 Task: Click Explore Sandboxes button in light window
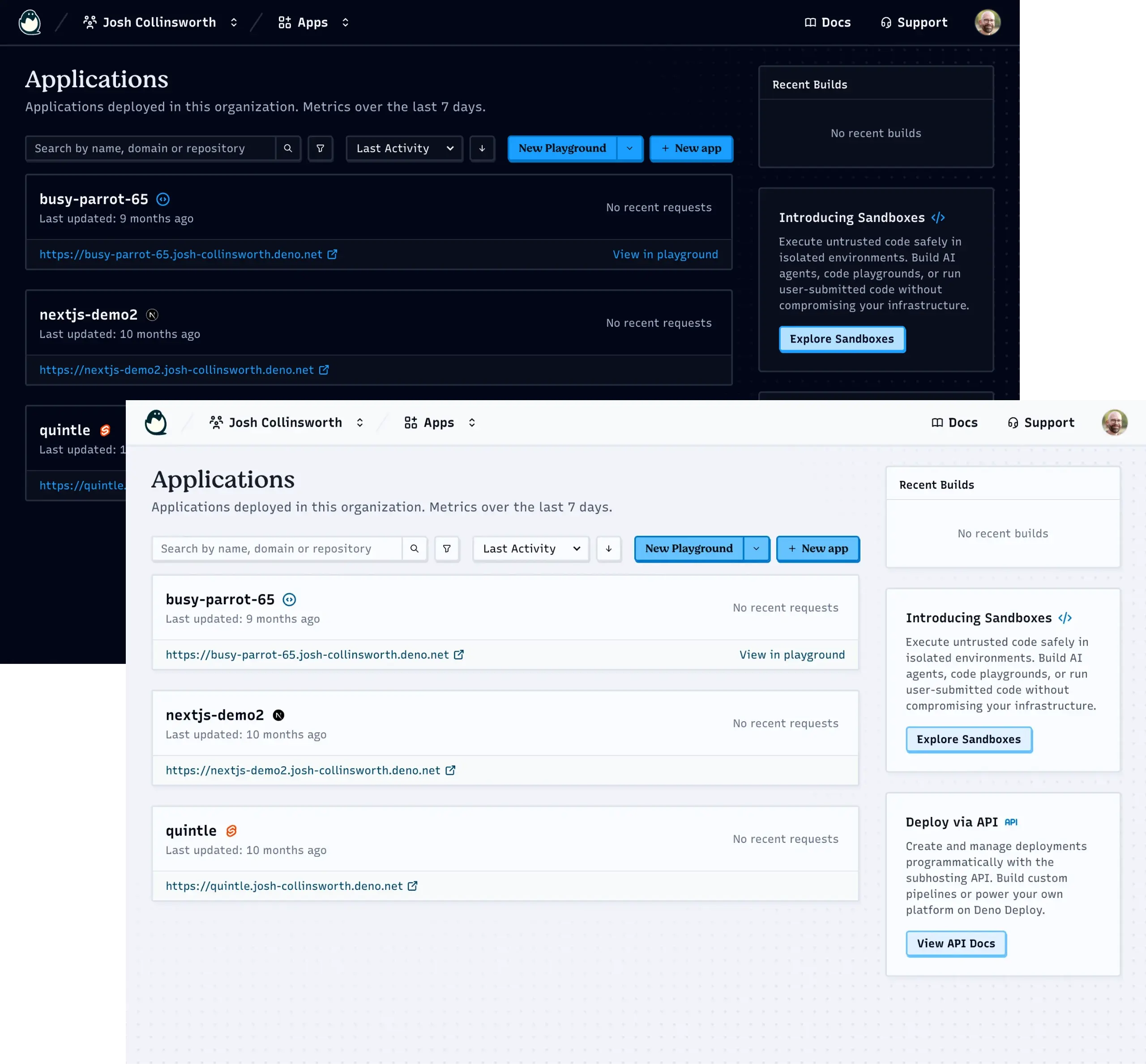click(969, 739)
